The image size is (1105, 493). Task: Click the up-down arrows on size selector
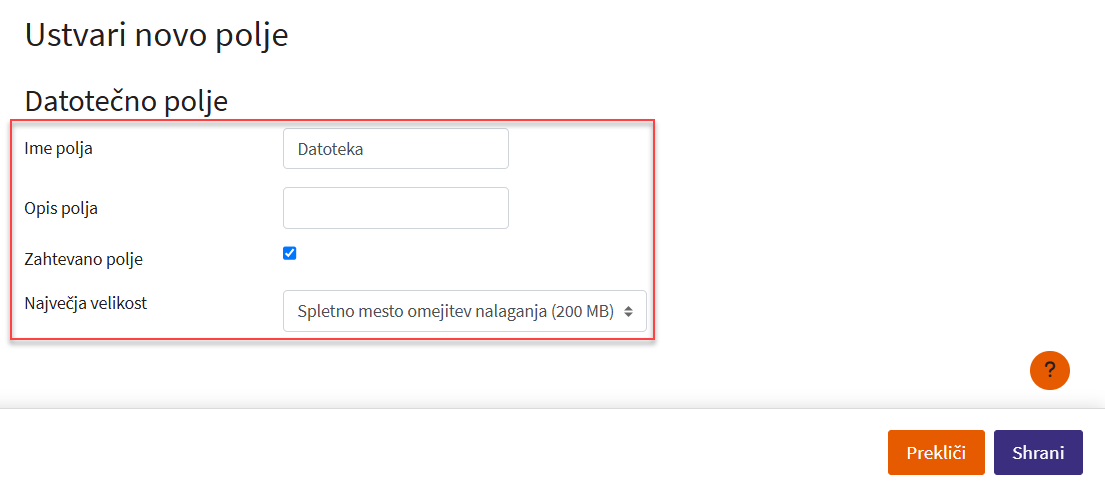click(628, 311)
